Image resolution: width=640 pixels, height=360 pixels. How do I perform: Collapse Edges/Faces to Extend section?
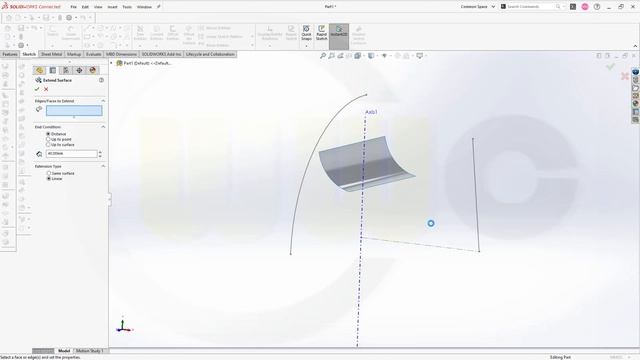103,101
